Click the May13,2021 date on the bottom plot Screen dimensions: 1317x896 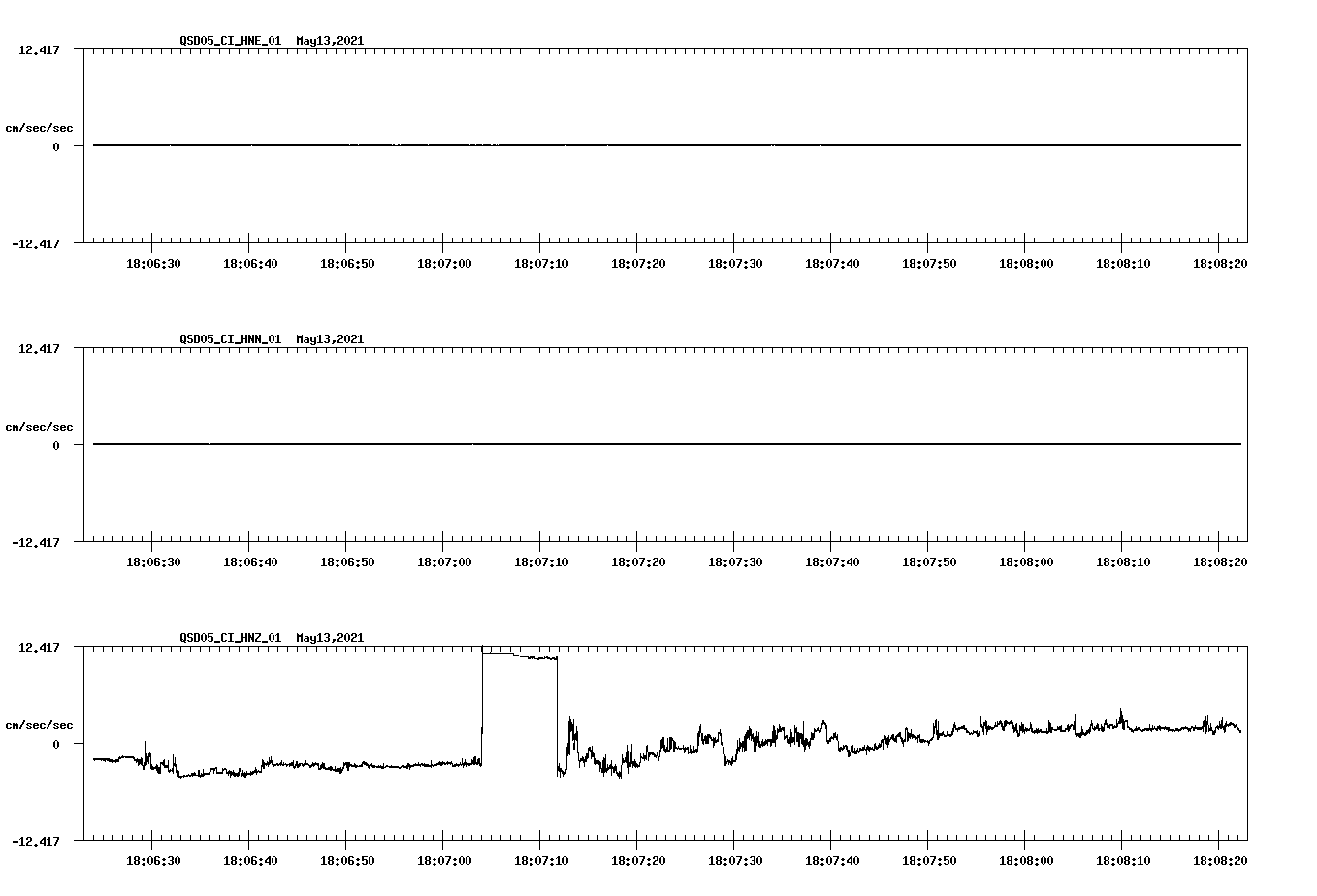[330, 638]
